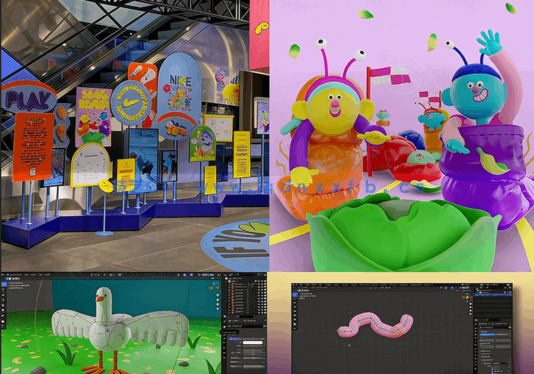This screenshot has height=374, width=534.
Task: Click the navigation gizmo in worm Blender viewport
Action: point(467,298)
